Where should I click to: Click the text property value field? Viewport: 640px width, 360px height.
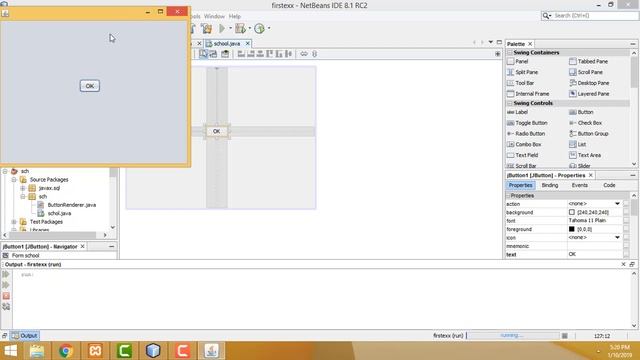[x=595, y=254]
